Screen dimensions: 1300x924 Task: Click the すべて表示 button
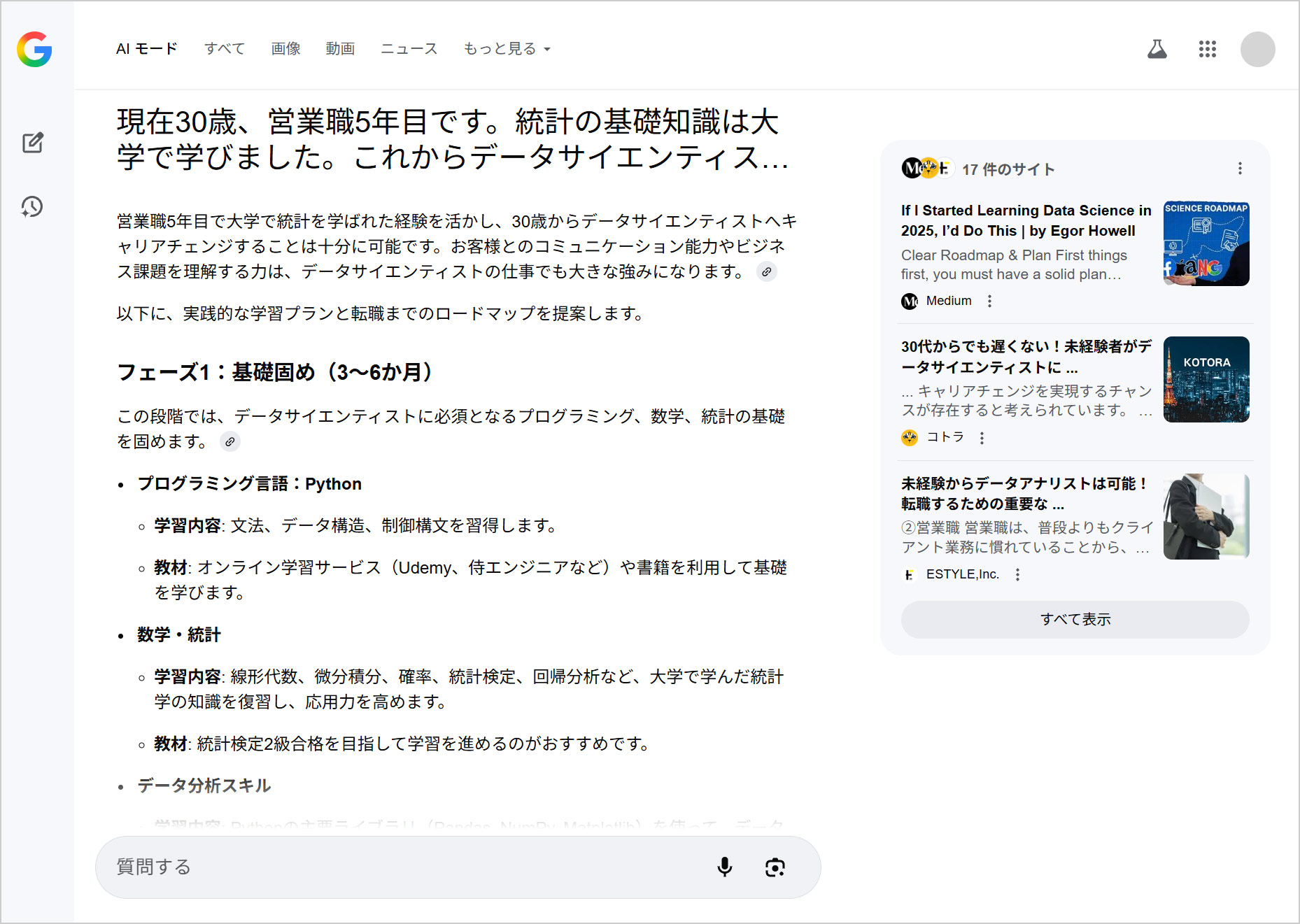[x=1074, y=619]
